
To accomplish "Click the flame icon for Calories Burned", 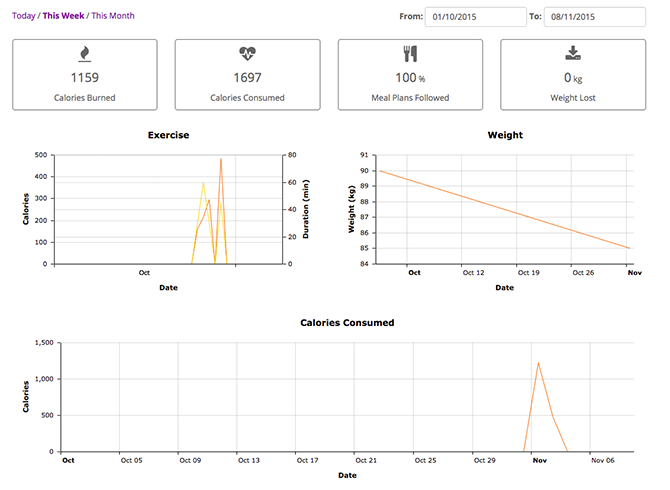I will (x=85, y=54).
